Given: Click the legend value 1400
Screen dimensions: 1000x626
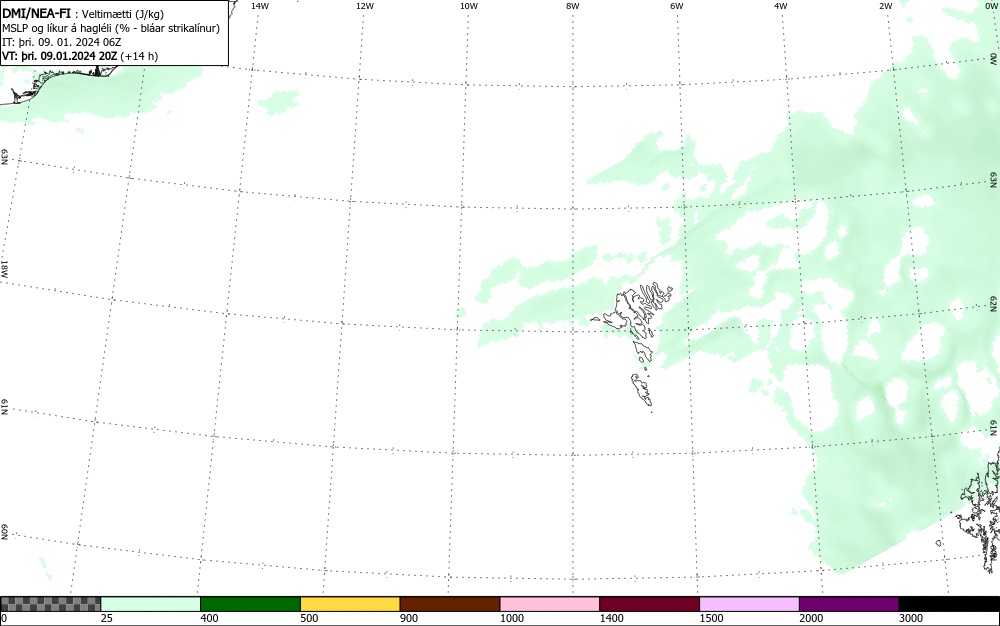Looking at the screenshot, I should [x=611, y=618].
